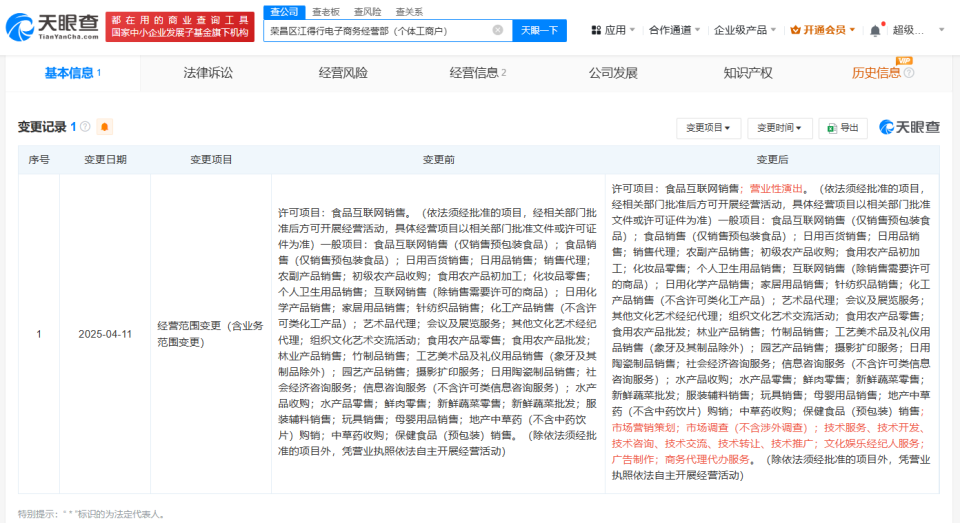Viewport: 960px width, 523px height.
Task: Open the notification bell in the header
Action: [x=875, y=30]
